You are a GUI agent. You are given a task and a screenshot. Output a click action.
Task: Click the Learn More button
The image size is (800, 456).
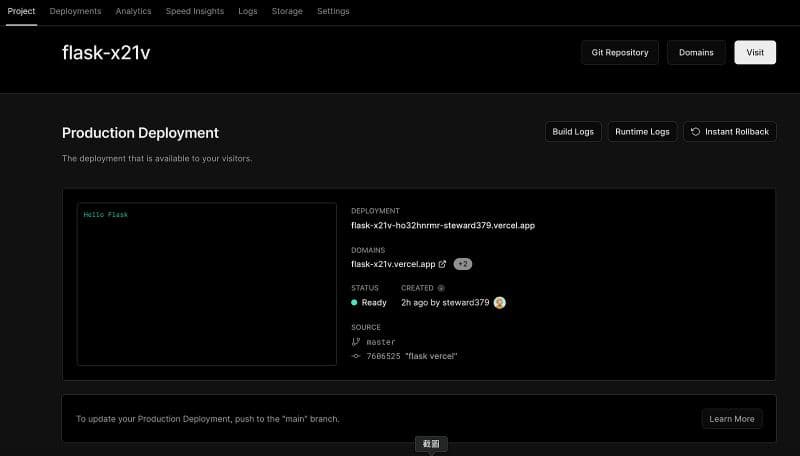click(x=731, y=419)
